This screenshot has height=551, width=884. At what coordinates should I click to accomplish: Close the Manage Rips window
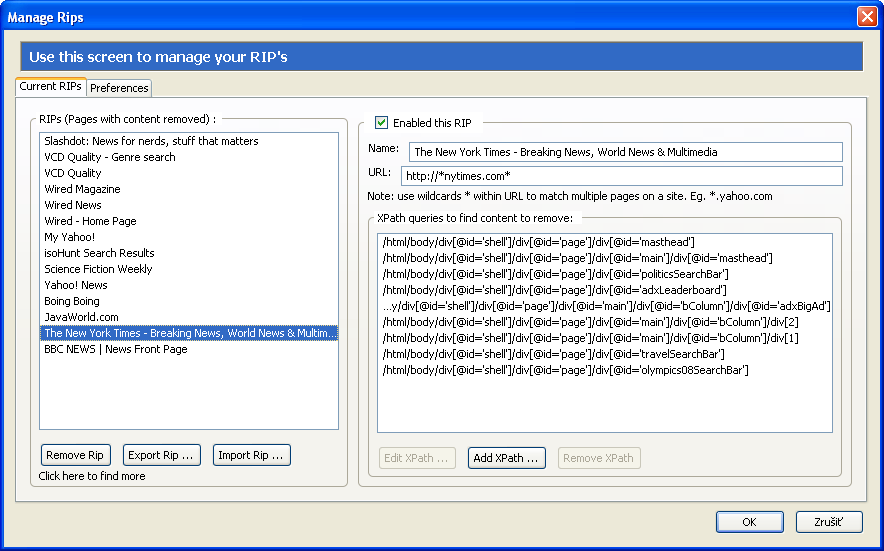tap(867, 16)
